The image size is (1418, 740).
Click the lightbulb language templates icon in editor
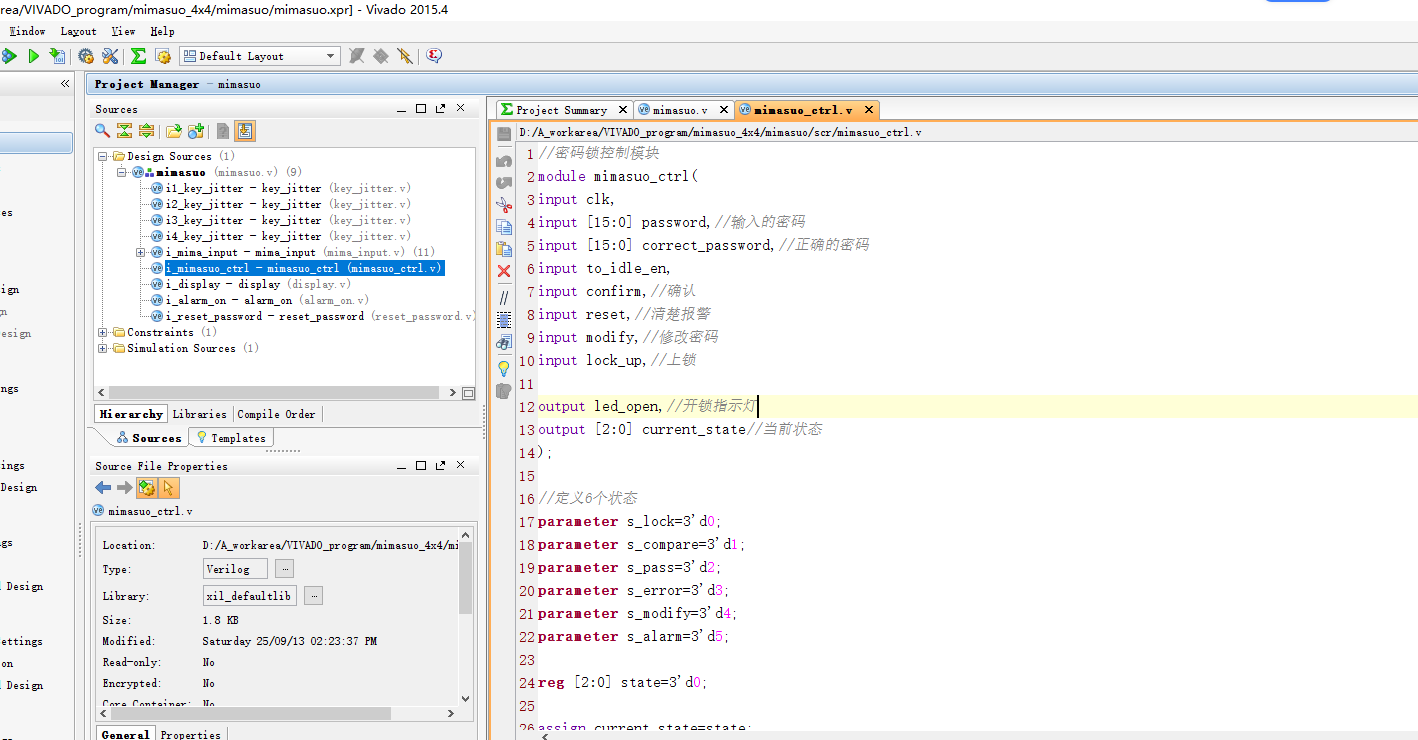[504, 368]
